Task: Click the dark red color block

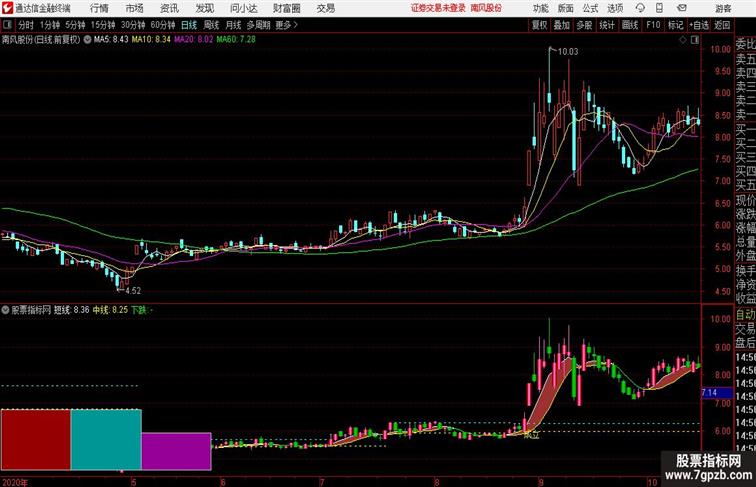Action: point(36,439)
